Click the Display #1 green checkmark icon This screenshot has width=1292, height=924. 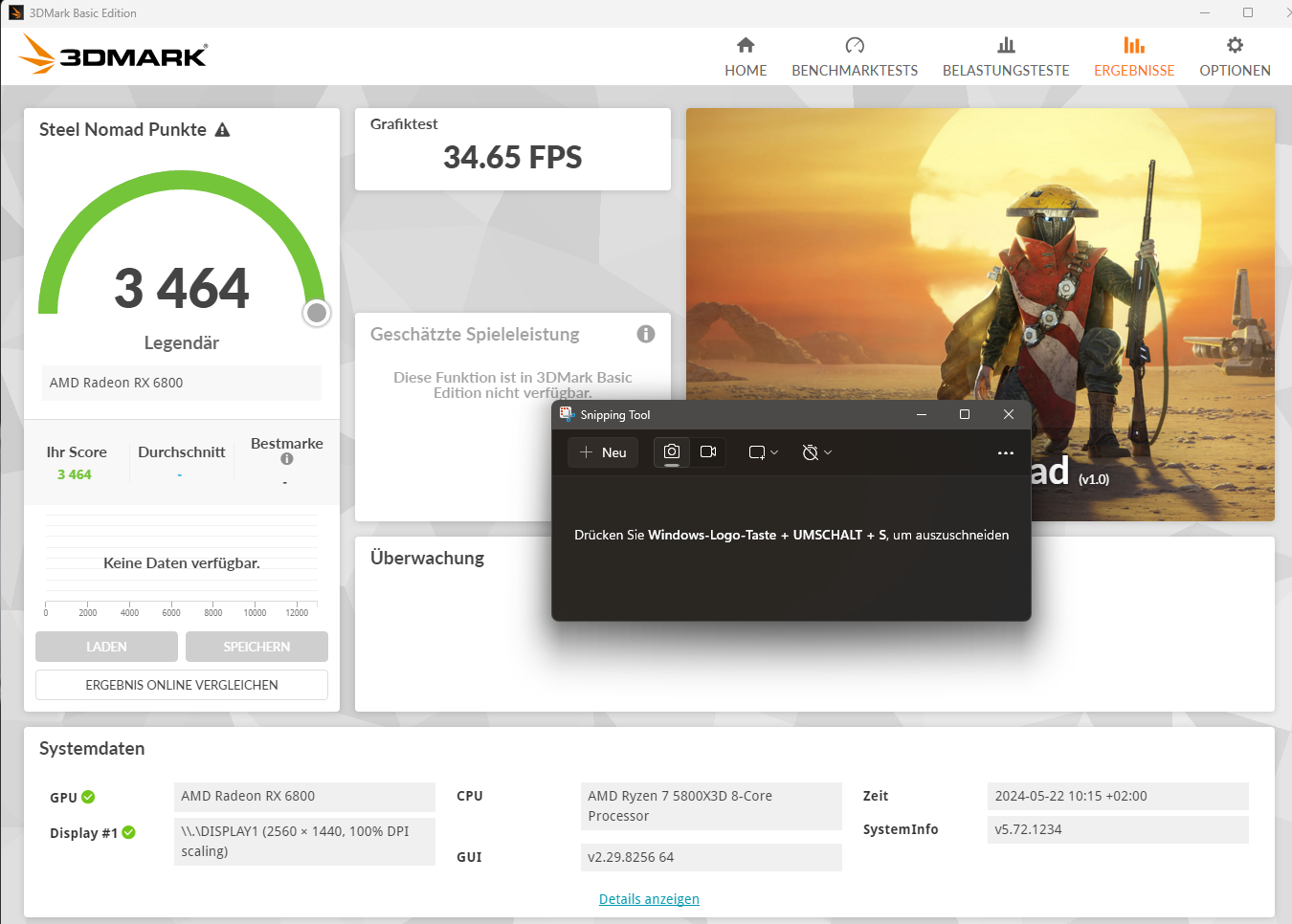coord(128,832)
